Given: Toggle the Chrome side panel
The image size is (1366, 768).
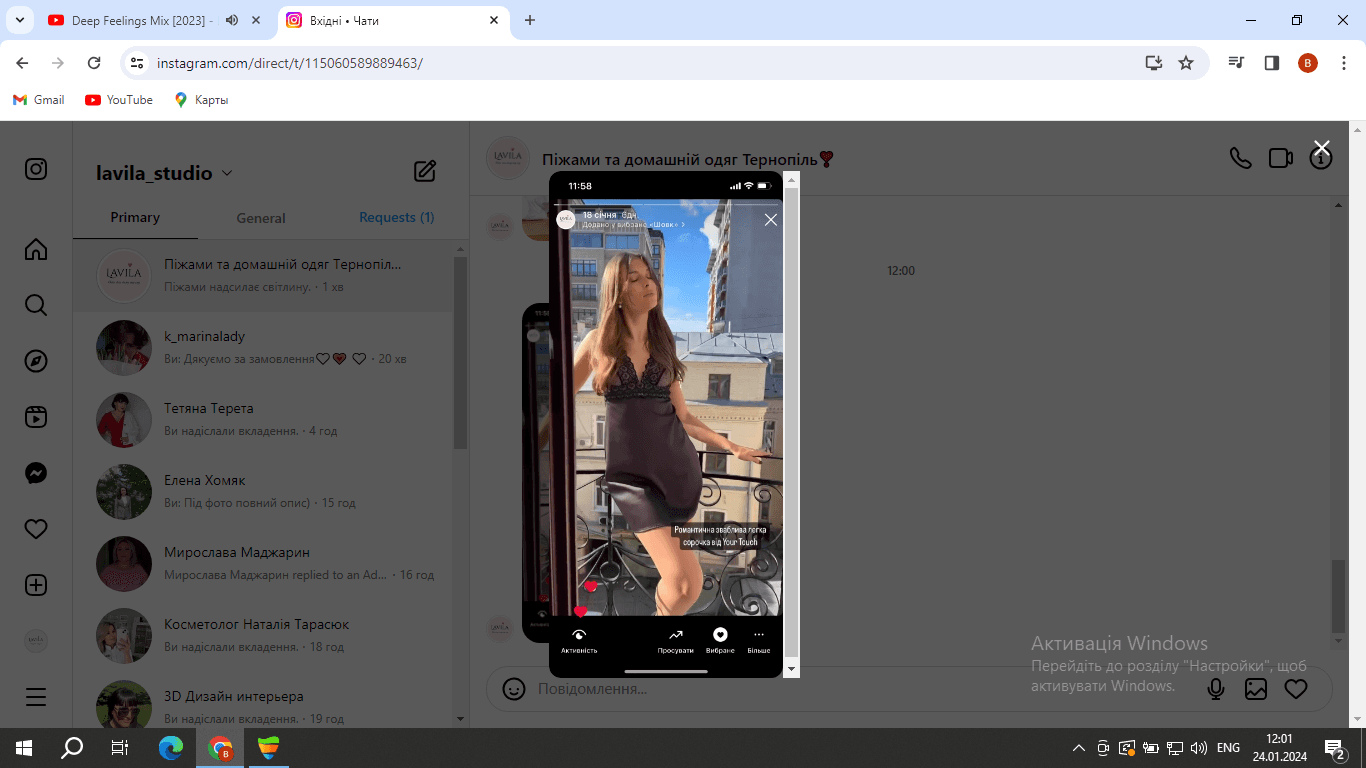Looking at the screenshot, I should point(1272,63).
